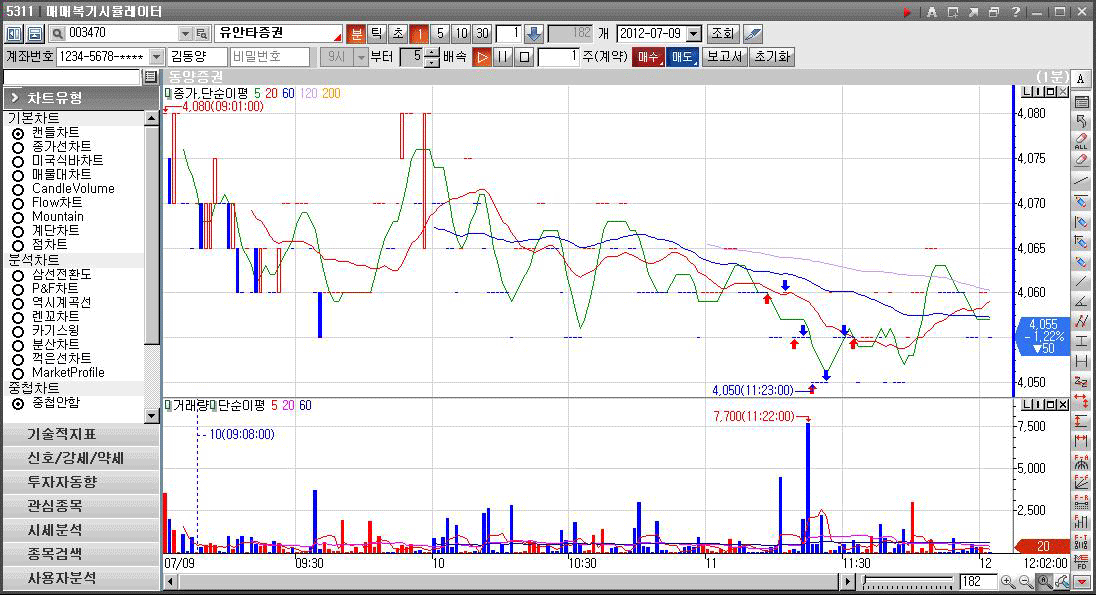The height and width of the screenshot is (595, 1096).
Task: Expand the 차트유형 sidebar section
Action: (x=81, y=98)
